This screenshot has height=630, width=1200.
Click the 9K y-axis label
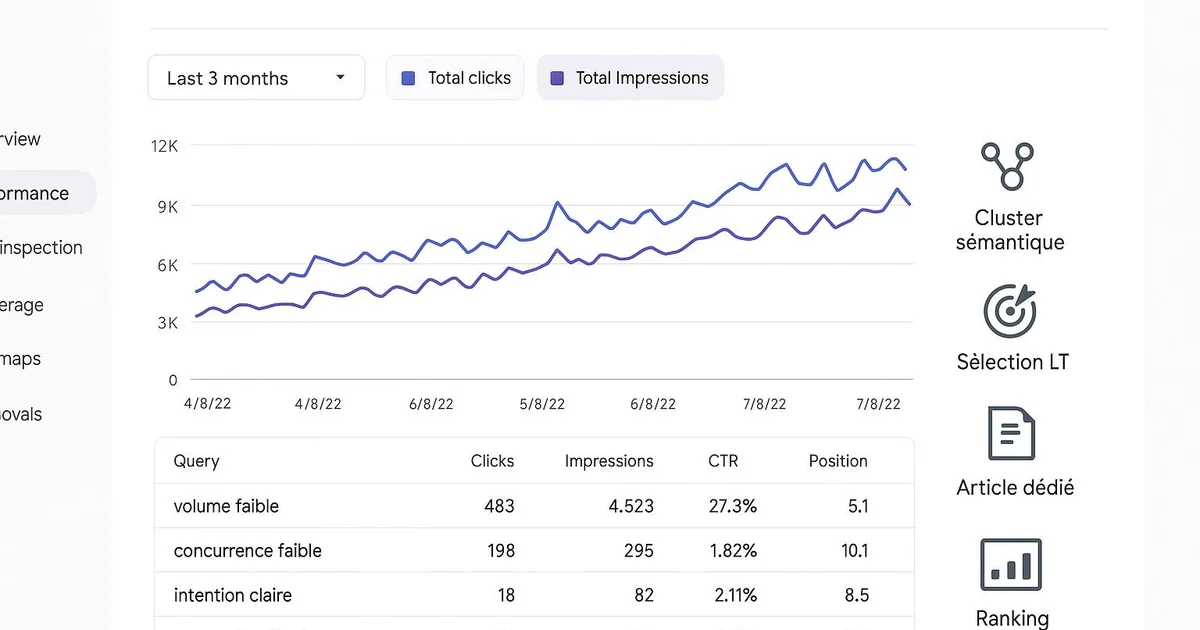[166, 206]
